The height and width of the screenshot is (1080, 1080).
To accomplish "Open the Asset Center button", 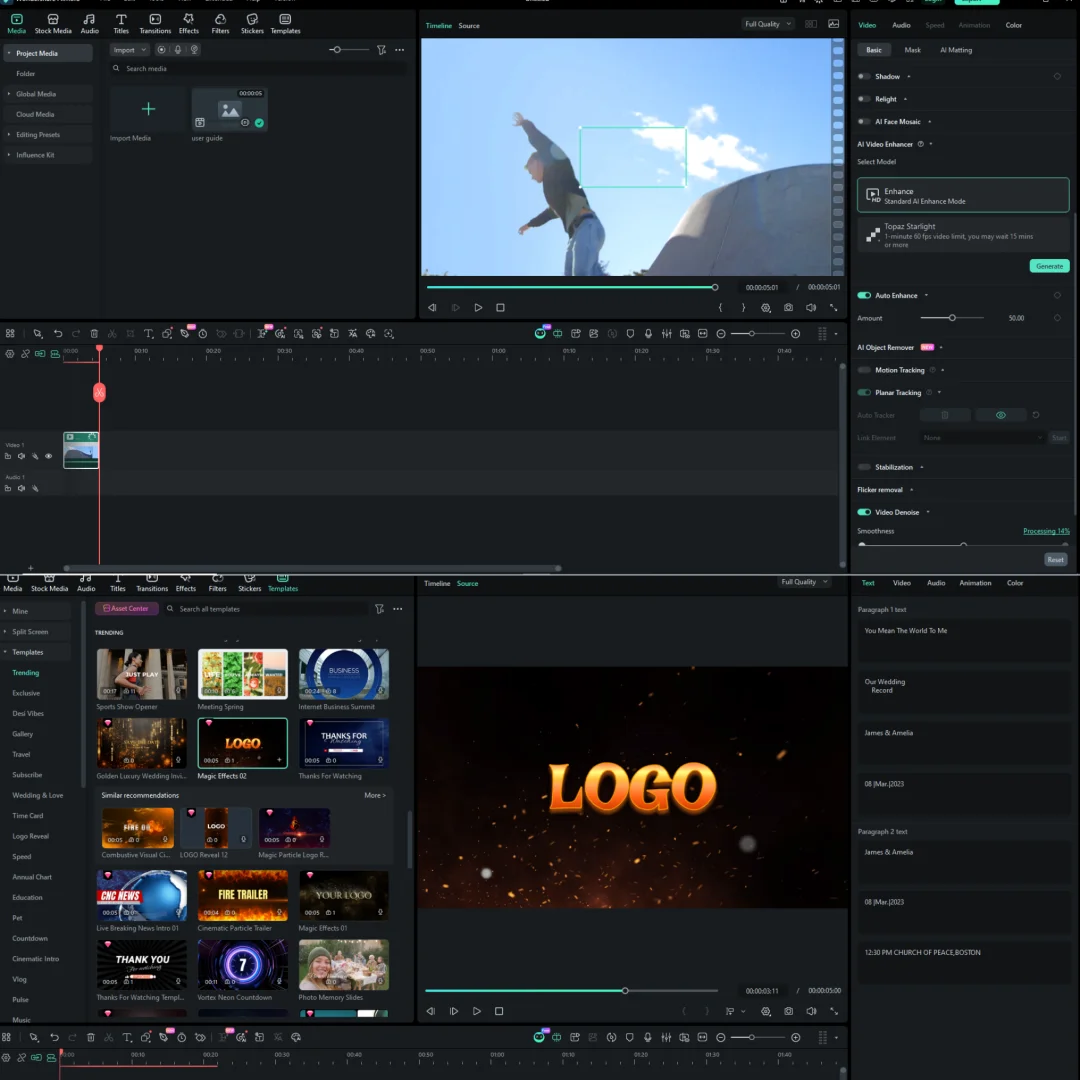I will point(126,609).
